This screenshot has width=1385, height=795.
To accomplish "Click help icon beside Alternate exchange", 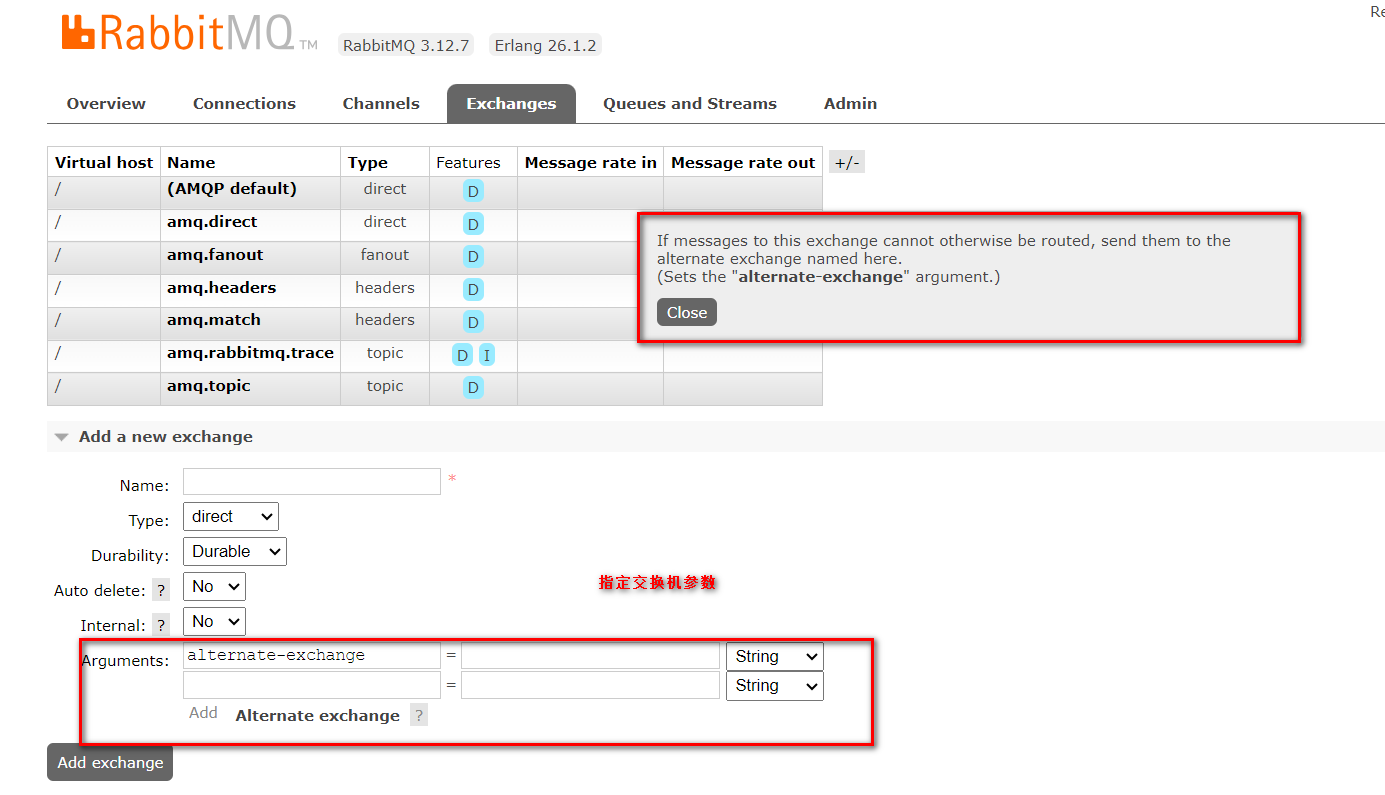I will 419,715.
